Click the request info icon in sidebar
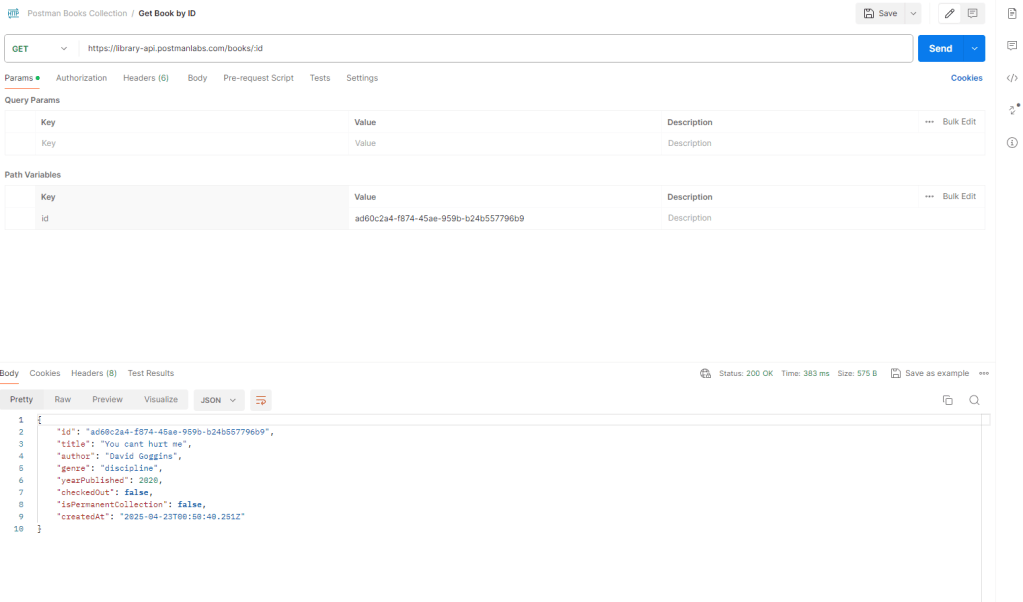 tap(1011, 142)
